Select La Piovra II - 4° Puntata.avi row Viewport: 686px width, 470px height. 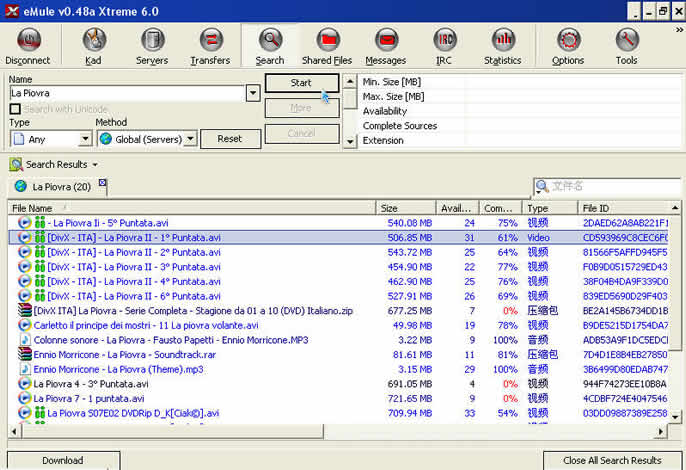[x=339, y=281]
